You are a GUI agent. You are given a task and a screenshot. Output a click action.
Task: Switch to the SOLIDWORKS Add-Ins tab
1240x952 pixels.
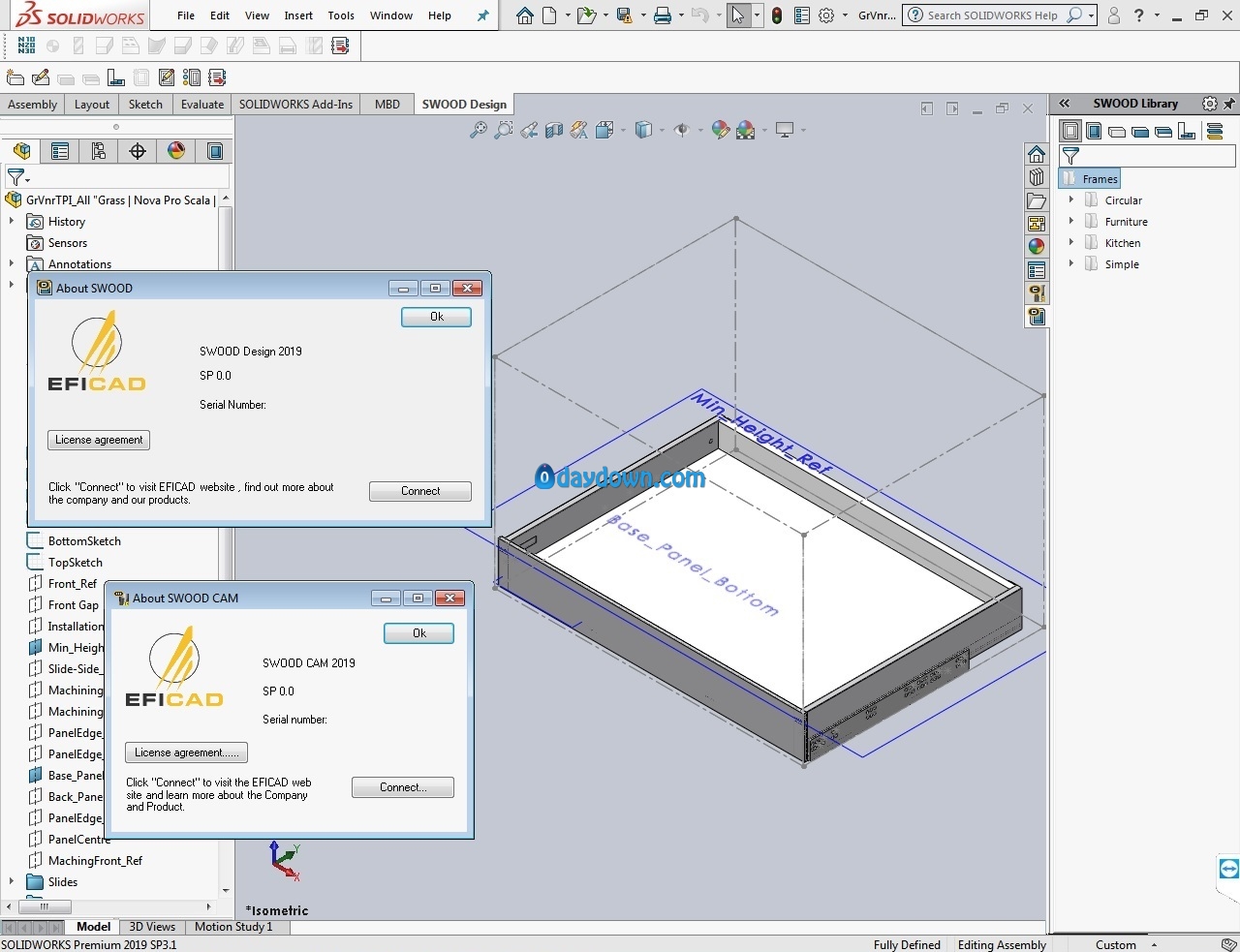295,105
